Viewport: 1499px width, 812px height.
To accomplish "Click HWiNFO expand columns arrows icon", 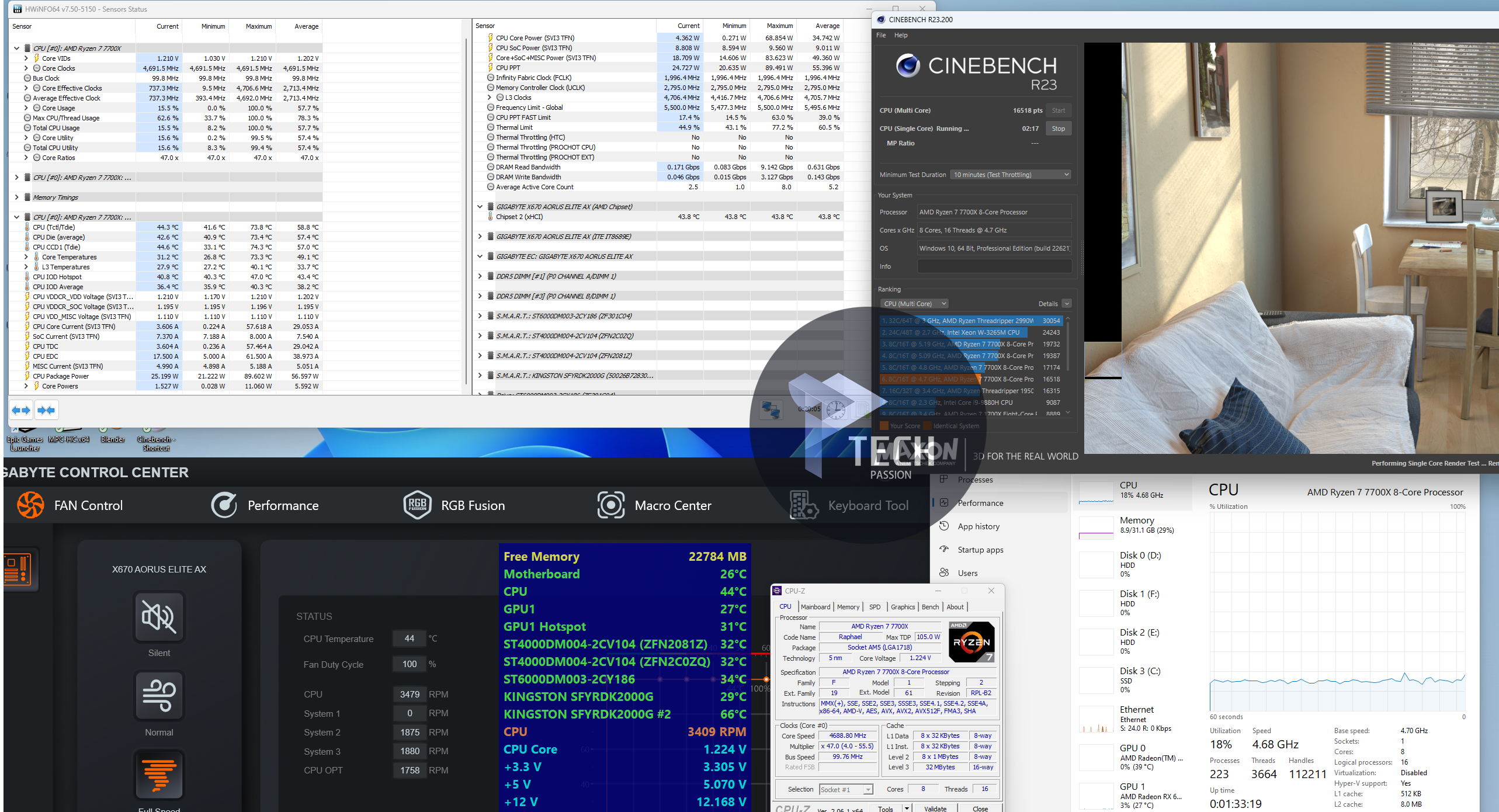I will click(x=21, y=410).
